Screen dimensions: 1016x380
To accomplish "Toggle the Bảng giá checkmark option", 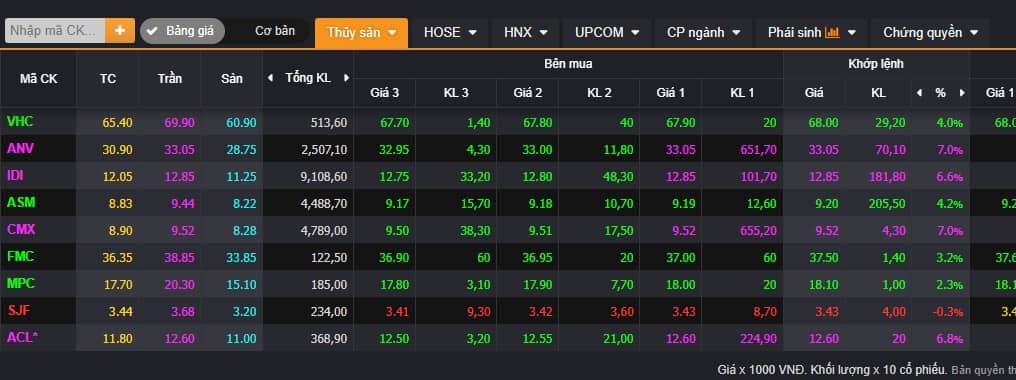I will coord(182,31).
